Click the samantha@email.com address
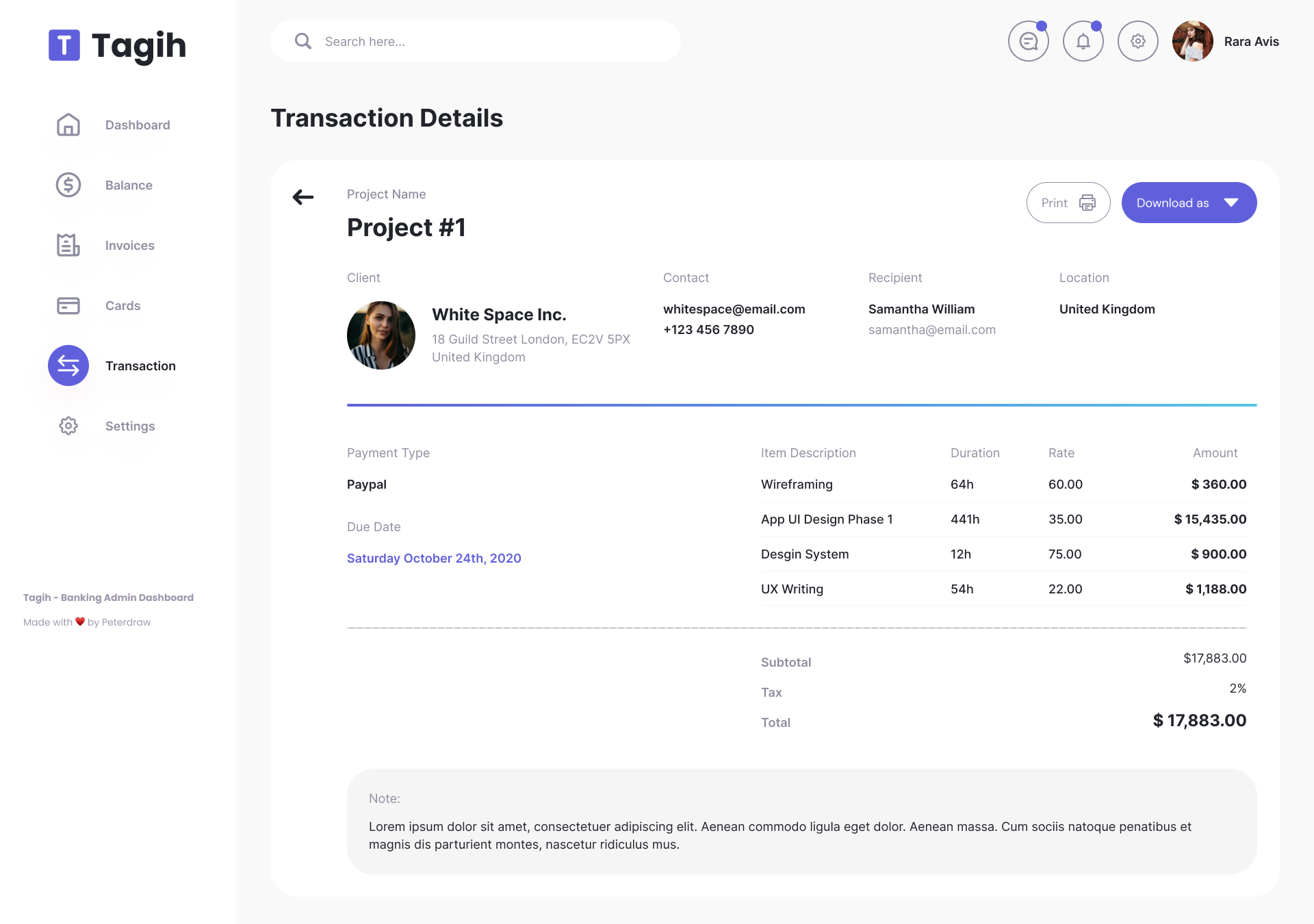This screenshot has width=1314, height=924. (931, 330)
